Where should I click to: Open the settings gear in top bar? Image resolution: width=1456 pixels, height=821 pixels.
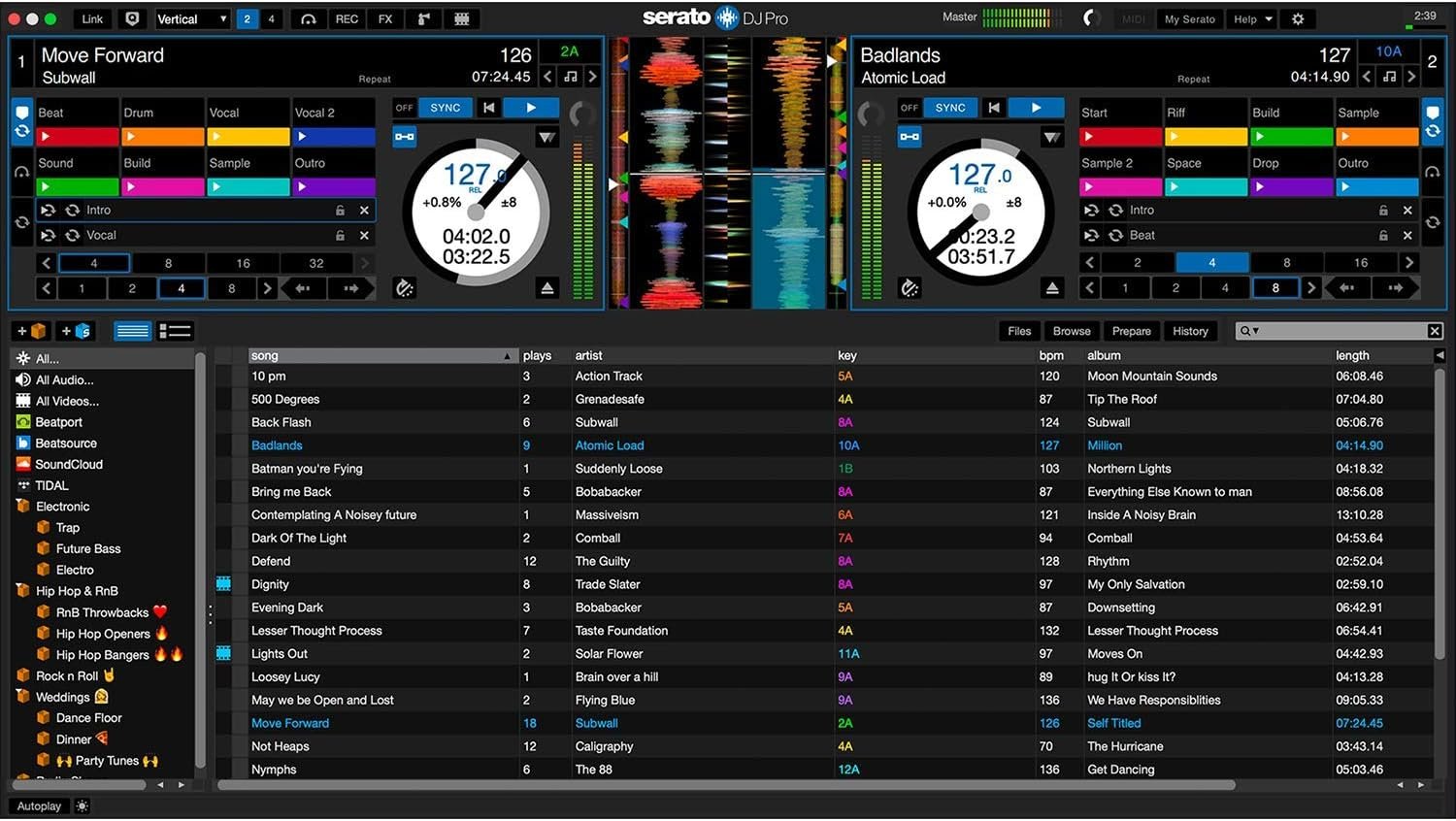pyautogui.click(x=1298, y=18)
